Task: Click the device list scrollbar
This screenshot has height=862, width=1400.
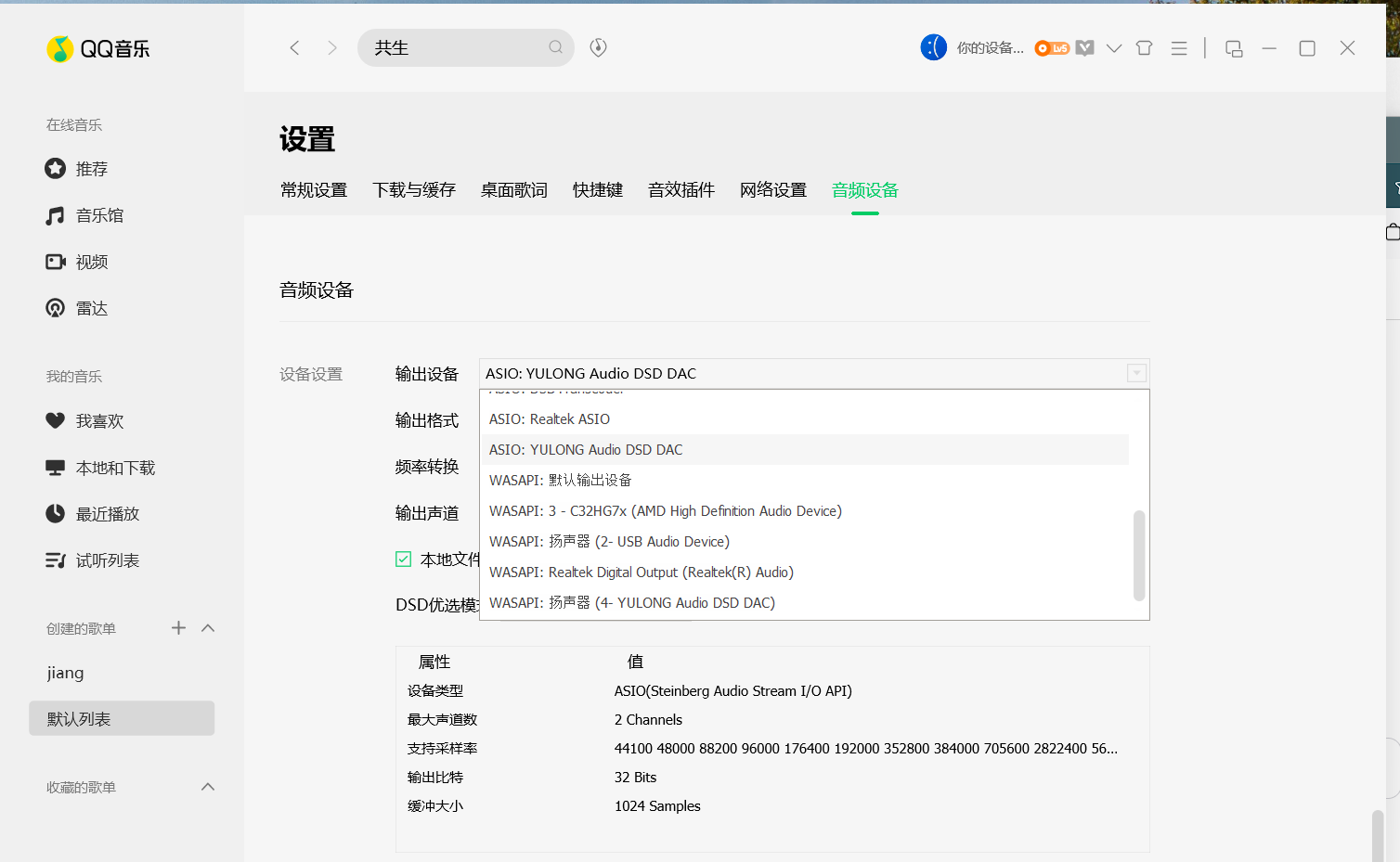Action: pyautogui.click(x=1139, y=555)
